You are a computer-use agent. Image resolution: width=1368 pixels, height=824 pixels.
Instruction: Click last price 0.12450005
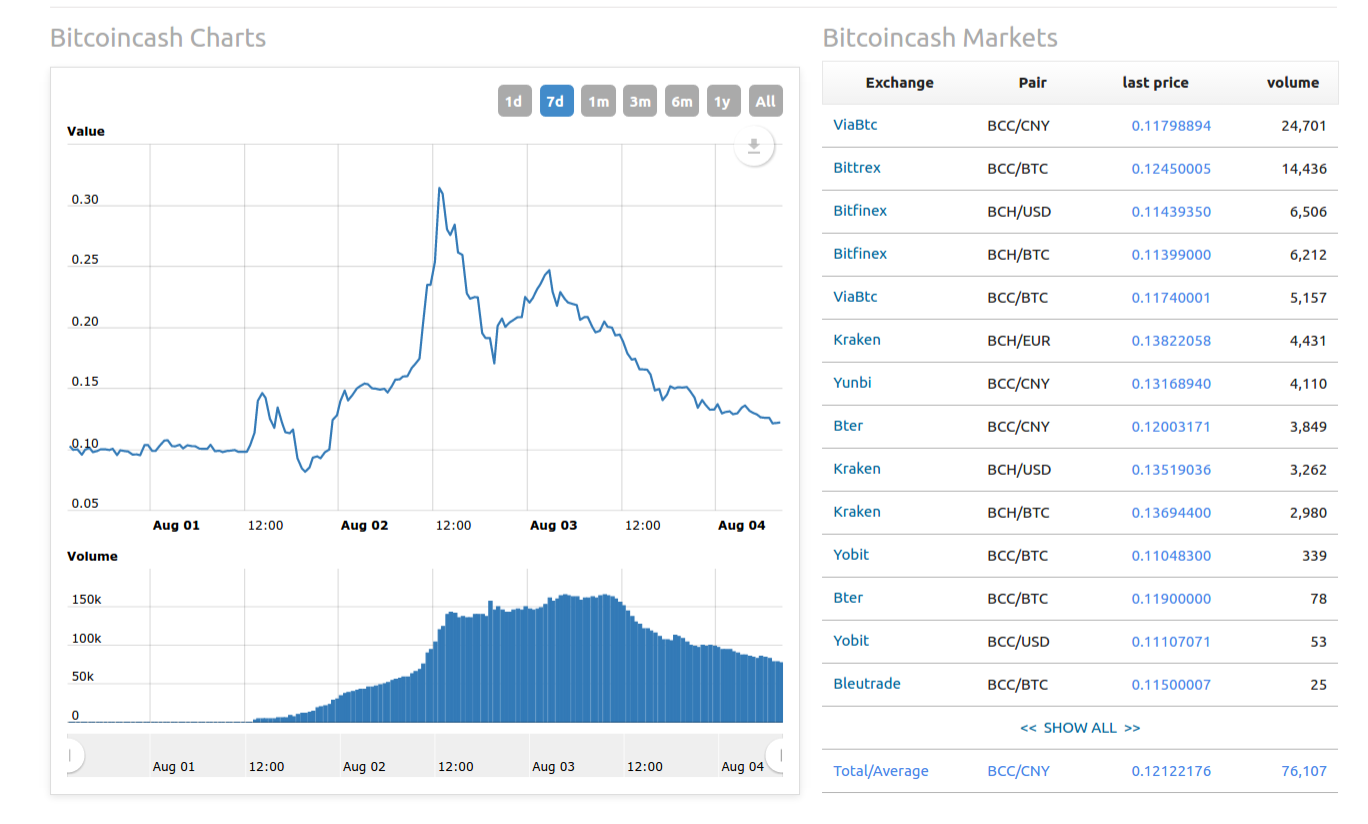pyautogui.click(x=1171, y=169)
